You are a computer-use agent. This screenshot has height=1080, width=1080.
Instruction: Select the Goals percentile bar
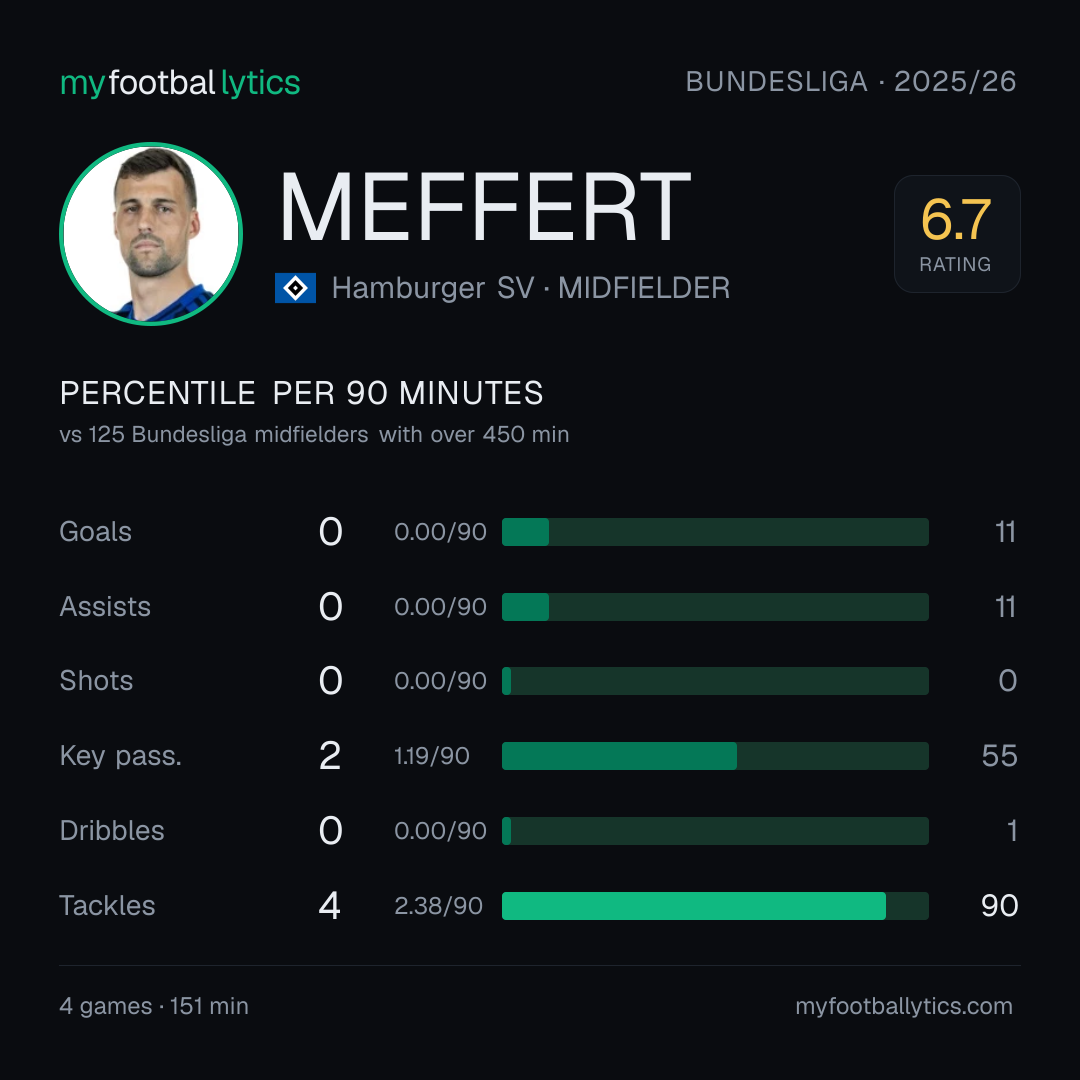[715, 532]
